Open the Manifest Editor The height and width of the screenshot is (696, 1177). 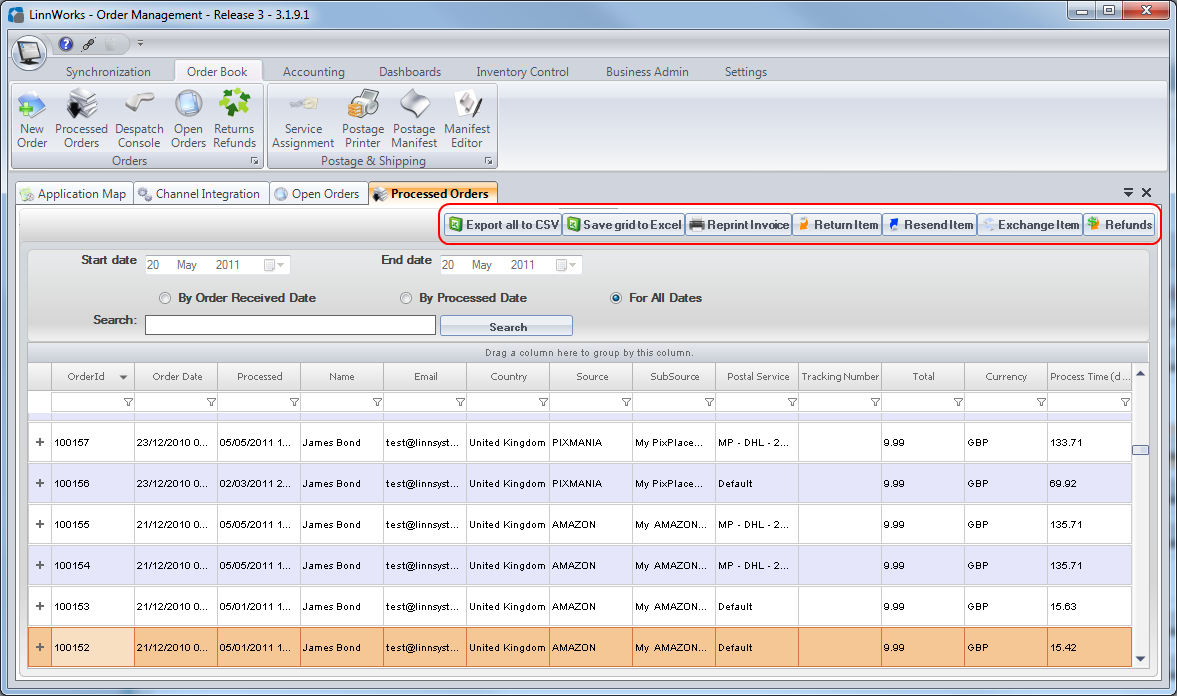point(467,118)
